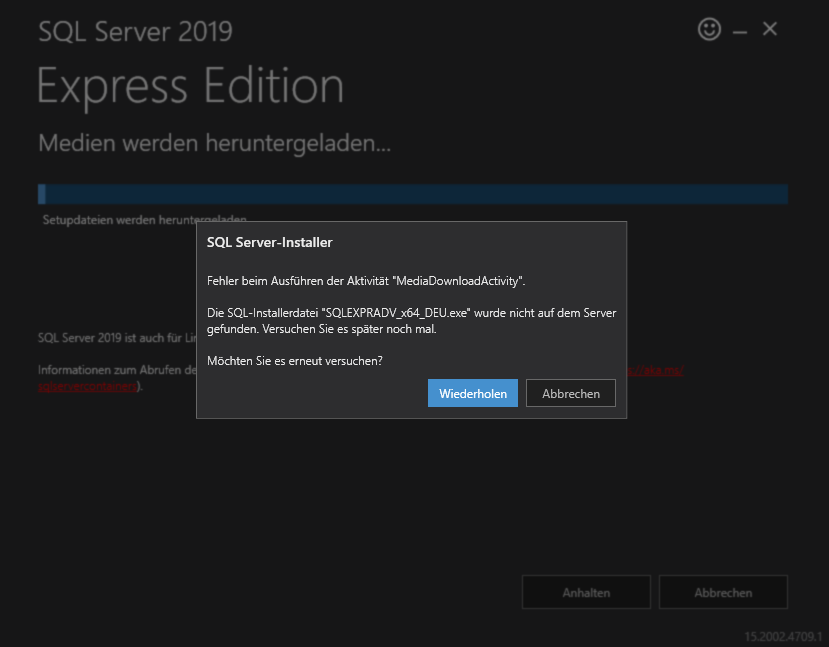The width and height of the screenshot is (829, 647).
Task: Click the "Setupdateien werden heruntergeladen" status text
Action: 144,220
